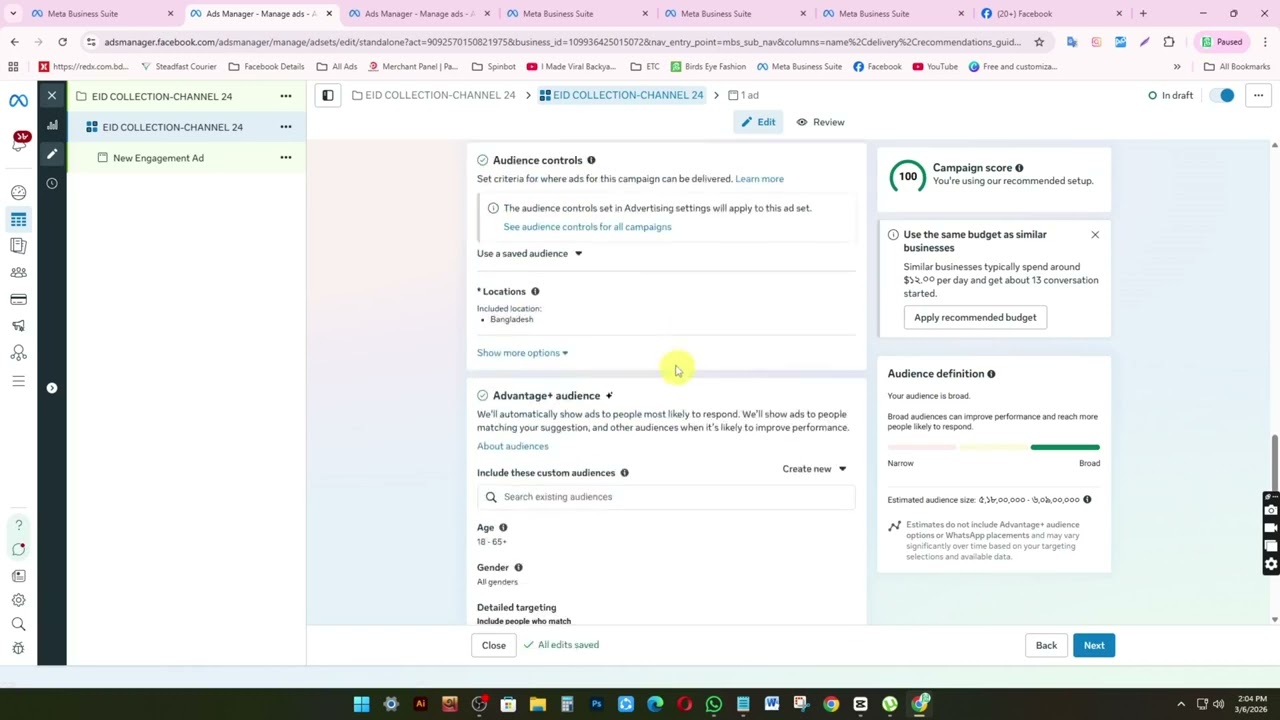Expand the dark strip with arrow button
Screen dimensions: 1280x720
click(52, 388)
